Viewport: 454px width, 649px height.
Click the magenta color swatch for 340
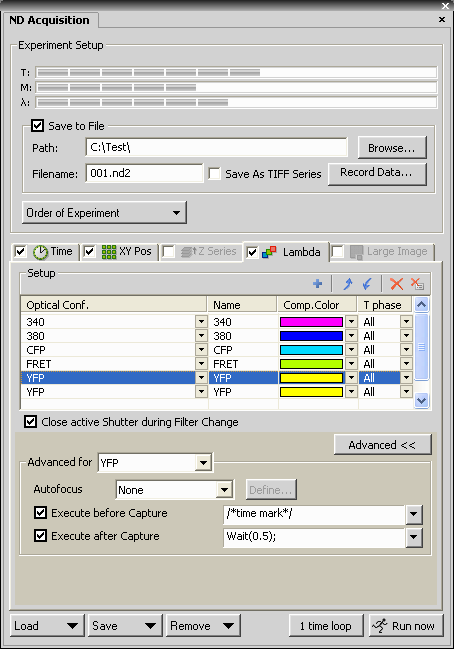[x=311, y=322]
